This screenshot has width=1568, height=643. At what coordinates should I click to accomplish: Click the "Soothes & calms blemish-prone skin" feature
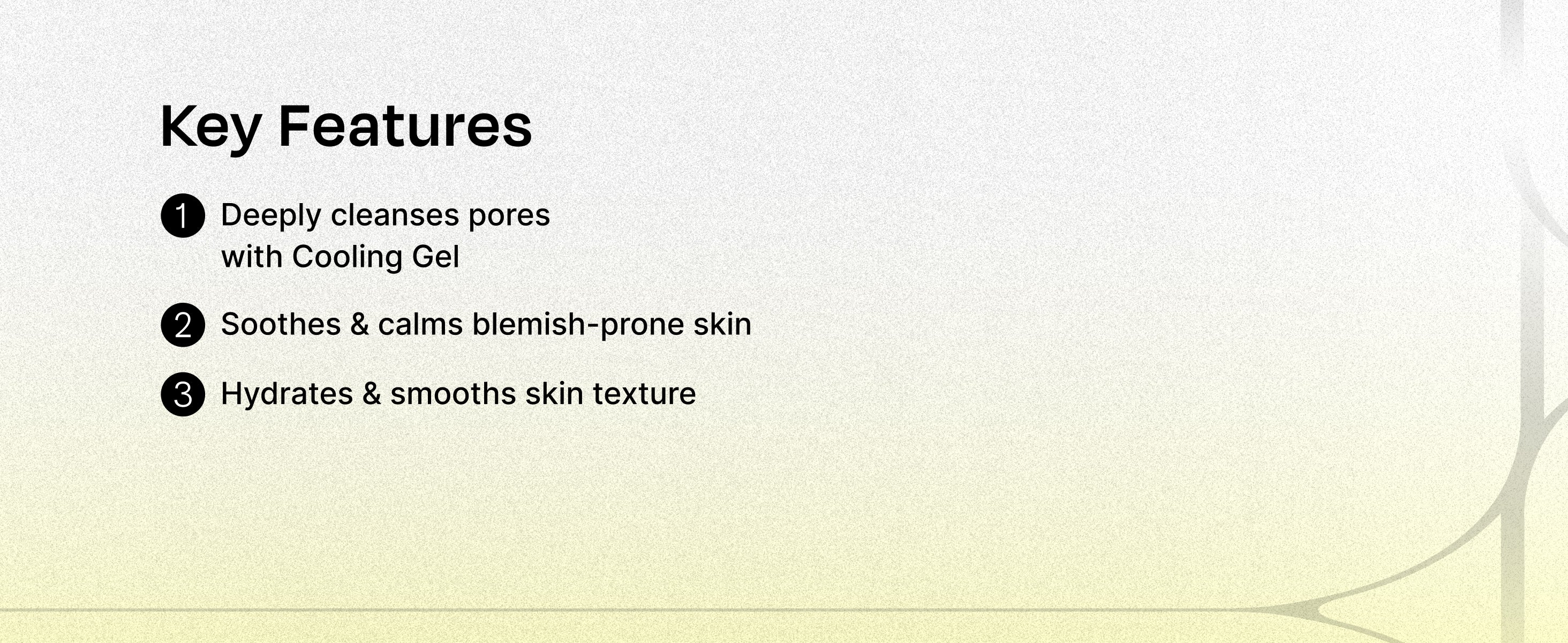pyautogui.click(x=486, y=324)
